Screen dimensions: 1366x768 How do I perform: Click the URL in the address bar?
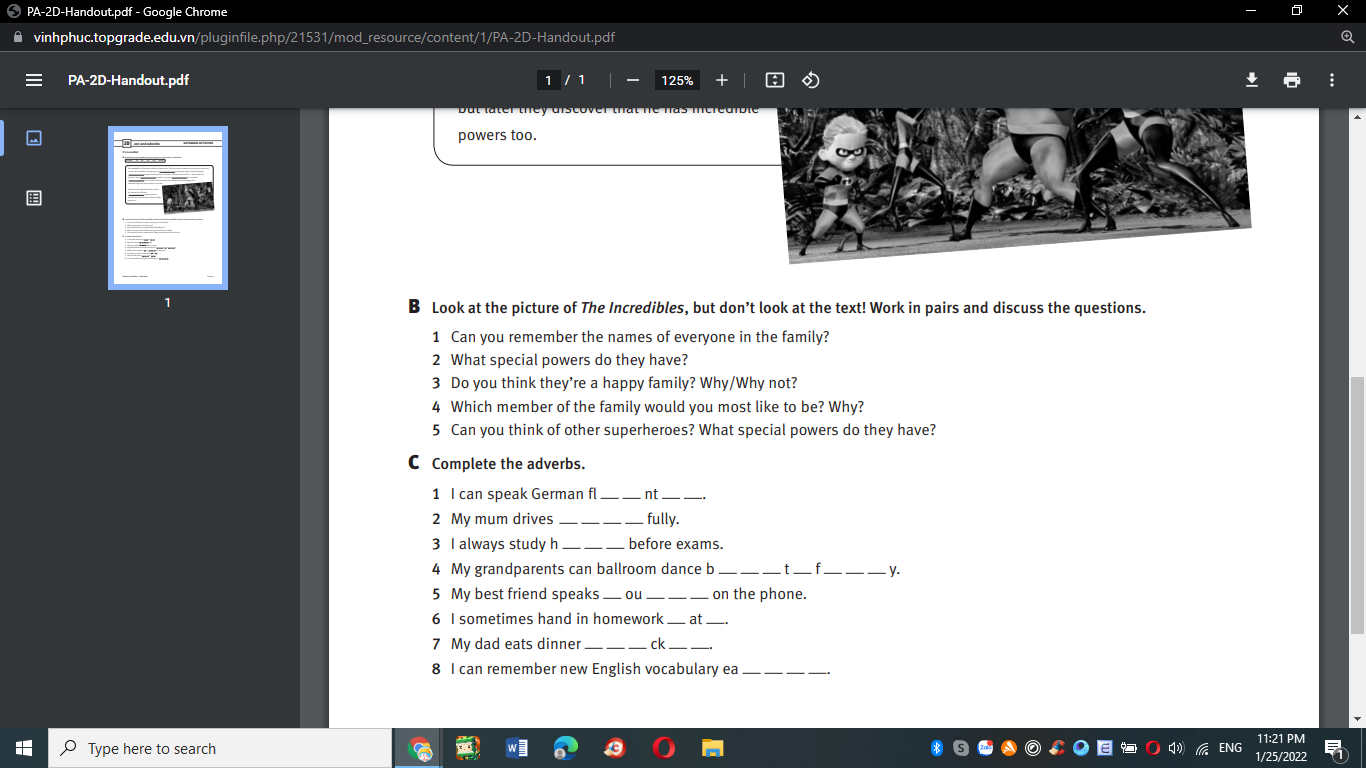click(325, 37)
